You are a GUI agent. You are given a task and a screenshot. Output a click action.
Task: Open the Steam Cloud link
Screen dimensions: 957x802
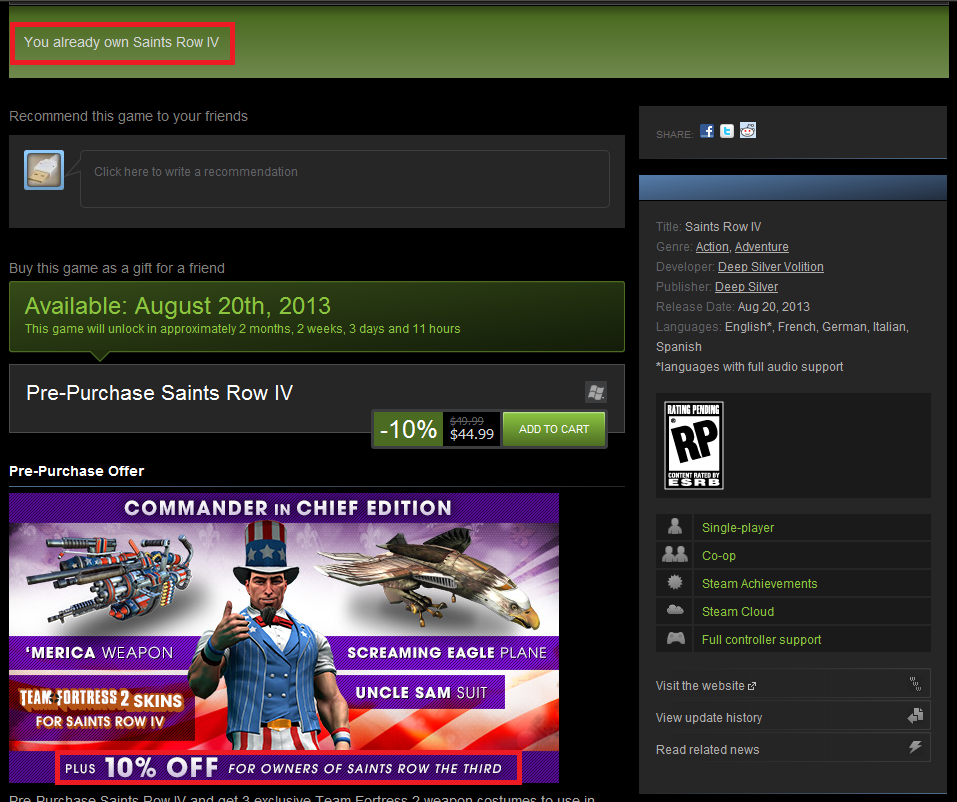point(738,612)
